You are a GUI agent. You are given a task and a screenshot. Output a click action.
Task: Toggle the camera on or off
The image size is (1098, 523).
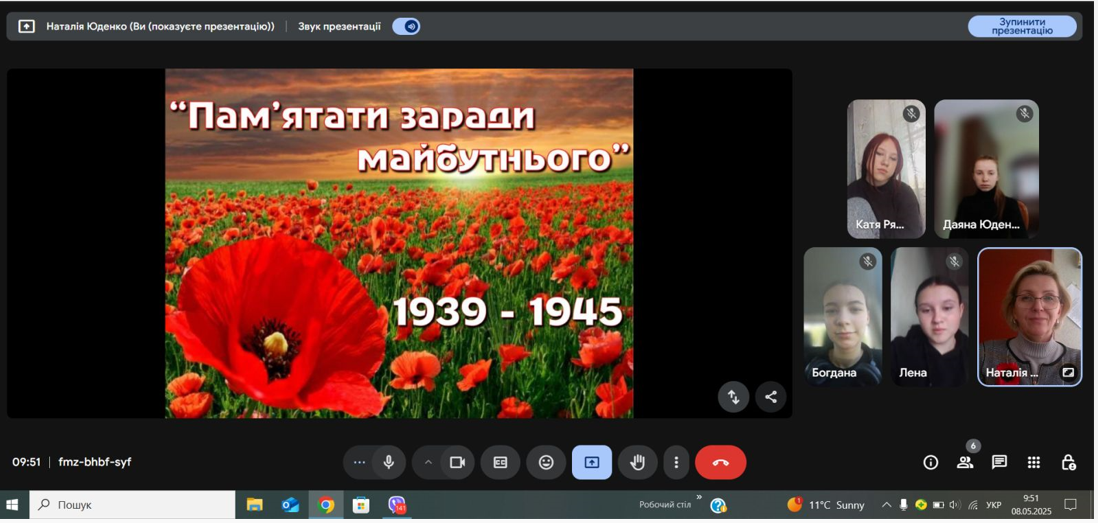tap(457, 462)
